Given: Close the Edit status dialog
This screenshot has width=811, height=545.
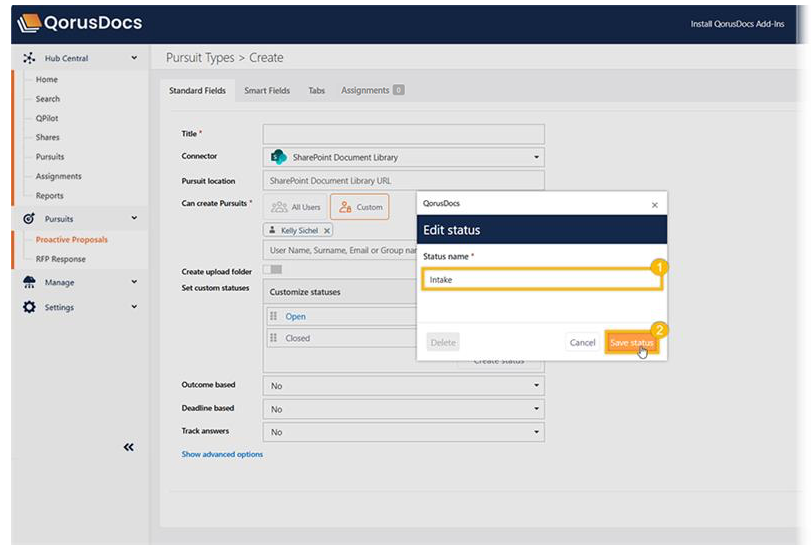Looking at the screenshot, I should (x=654, y=204).
